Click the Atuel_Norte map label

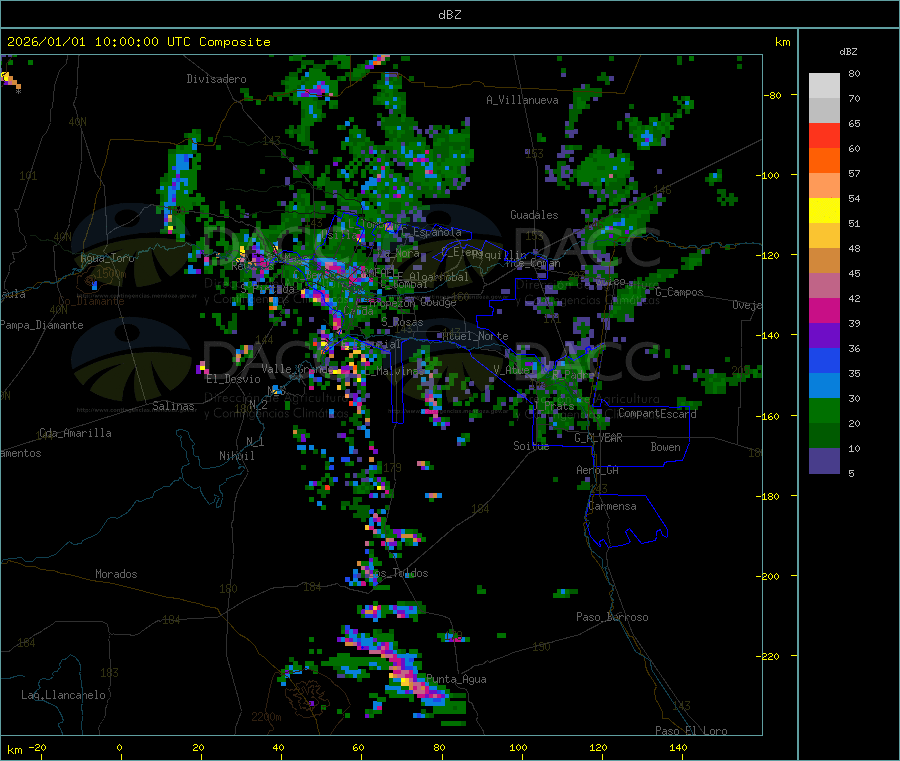475,336
